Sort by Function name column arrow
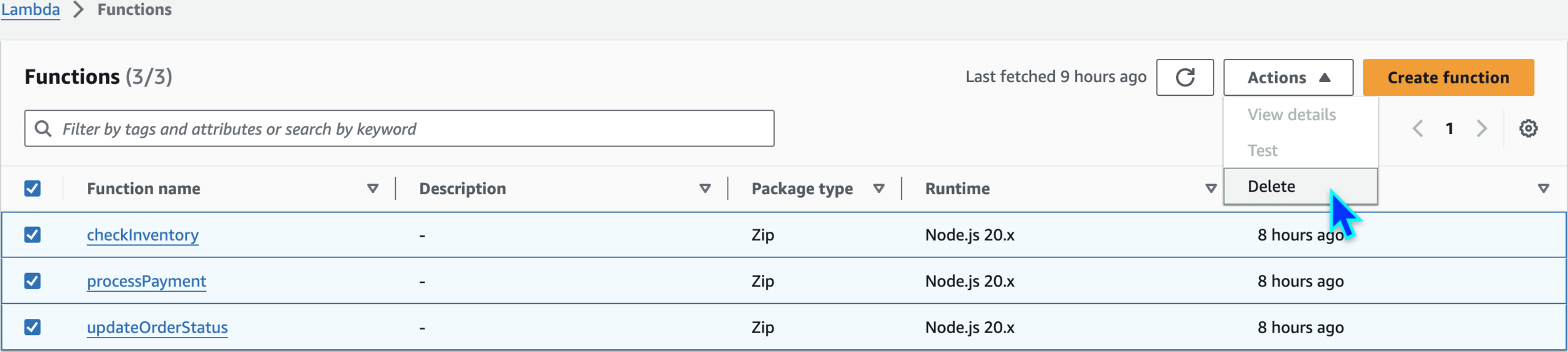 (x=373, y=189)
